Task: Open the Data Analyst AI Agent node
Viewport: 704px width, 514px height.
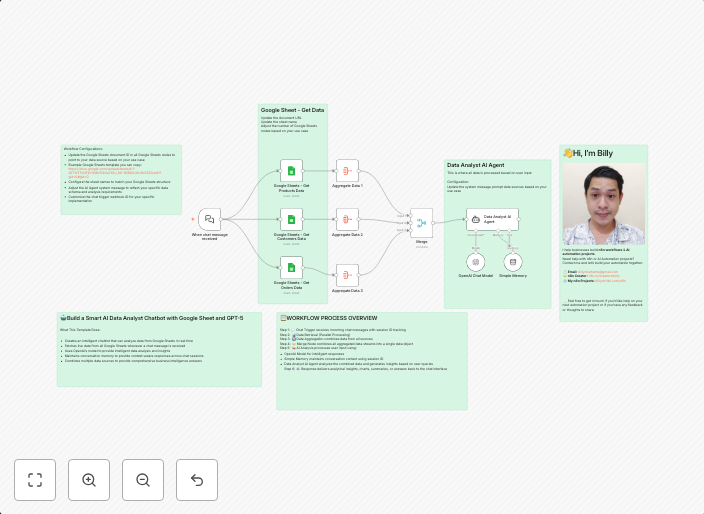Action: (493, 220)
